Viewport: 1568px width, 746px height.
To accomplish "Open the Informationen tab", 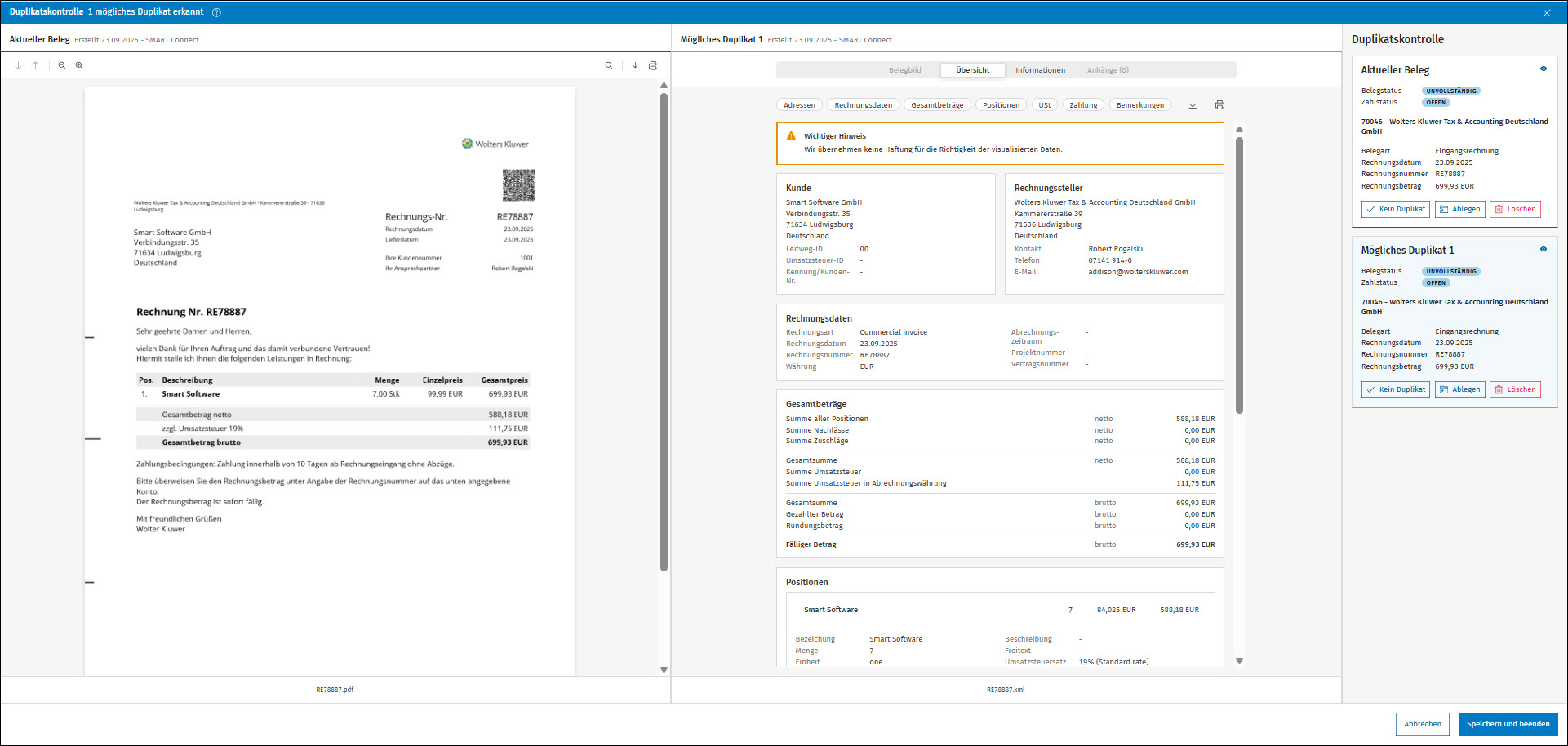I will (1041, 70).
